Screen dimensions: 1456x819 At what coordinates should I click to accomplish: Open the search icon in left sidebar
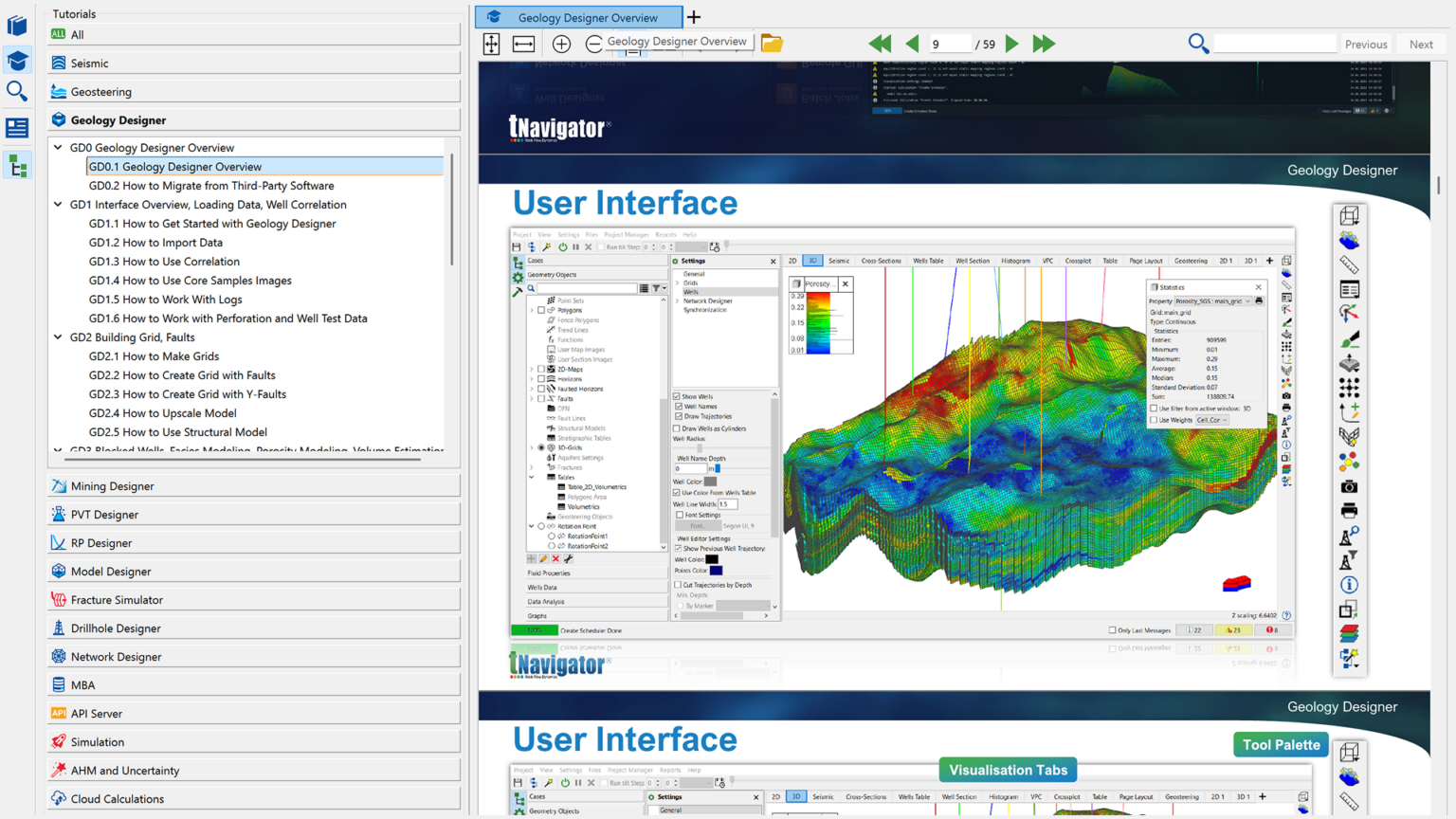click(17, 91)
